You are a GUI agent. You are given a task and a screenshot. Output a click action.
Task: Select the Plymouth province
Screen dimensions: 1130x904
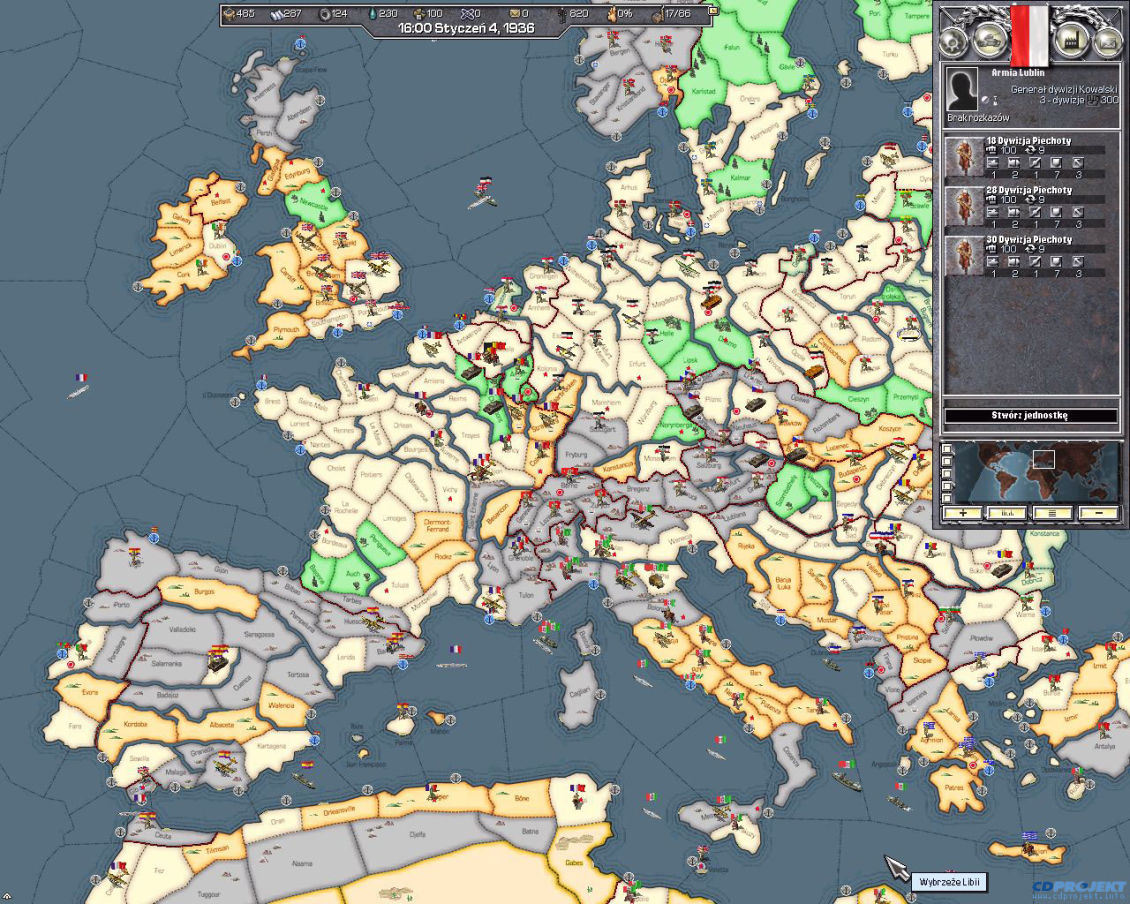pos(286,330)
